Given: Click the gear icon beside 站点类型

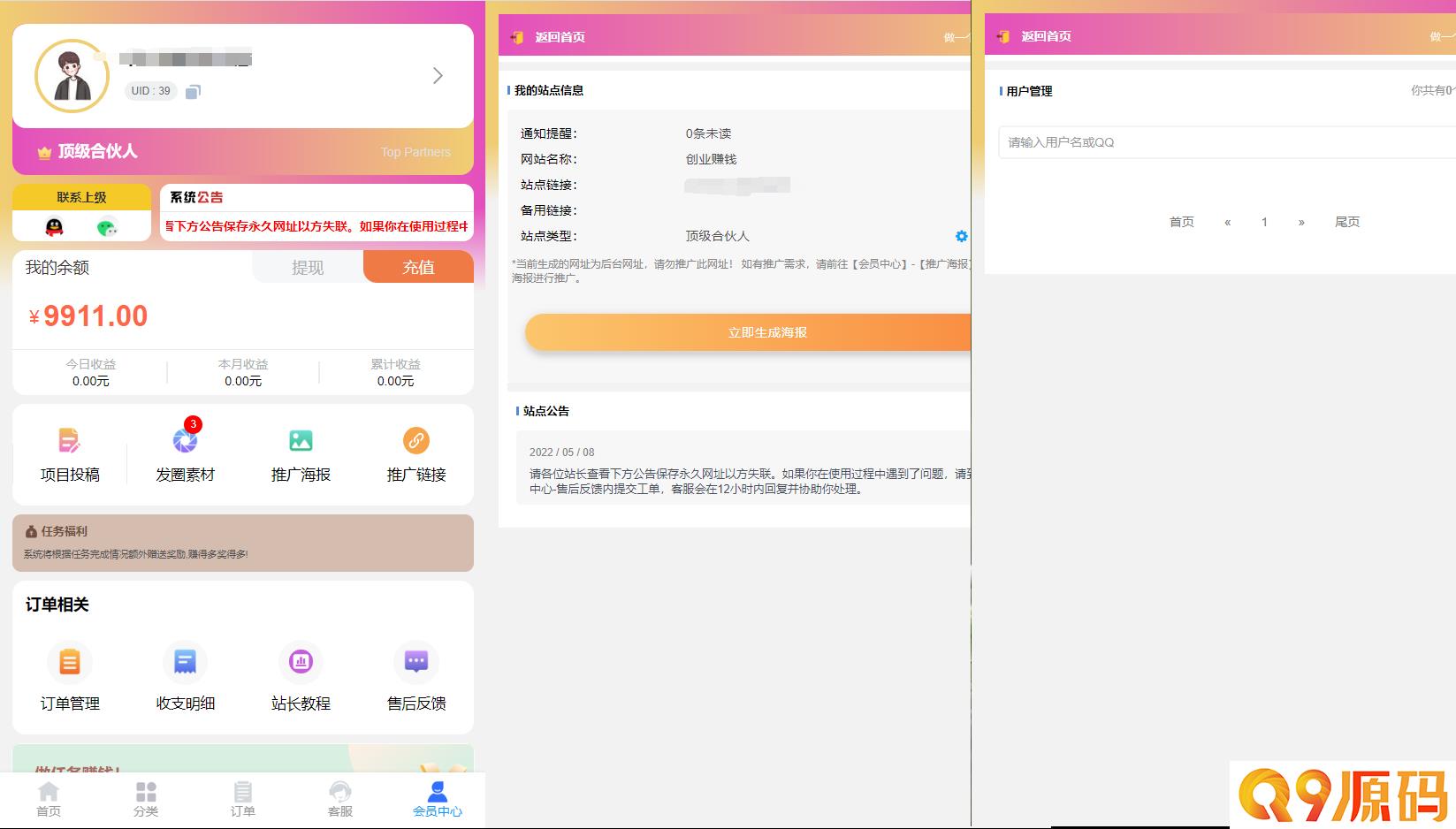Looking at the screenshot, I should [961, 236].
